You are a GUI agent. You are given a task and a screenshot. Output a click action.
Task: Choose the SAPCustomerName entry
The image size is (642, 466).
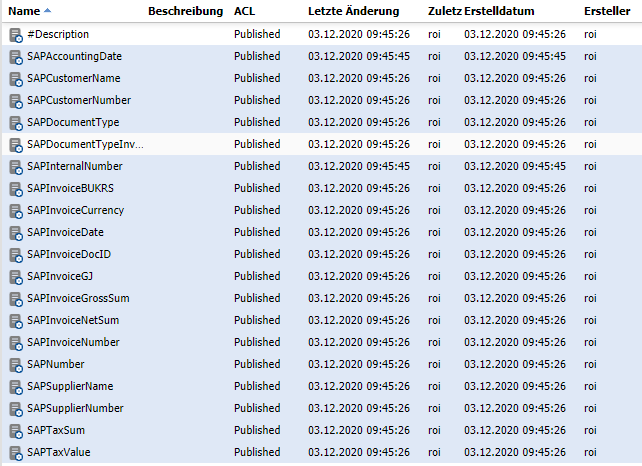point(74,78)
